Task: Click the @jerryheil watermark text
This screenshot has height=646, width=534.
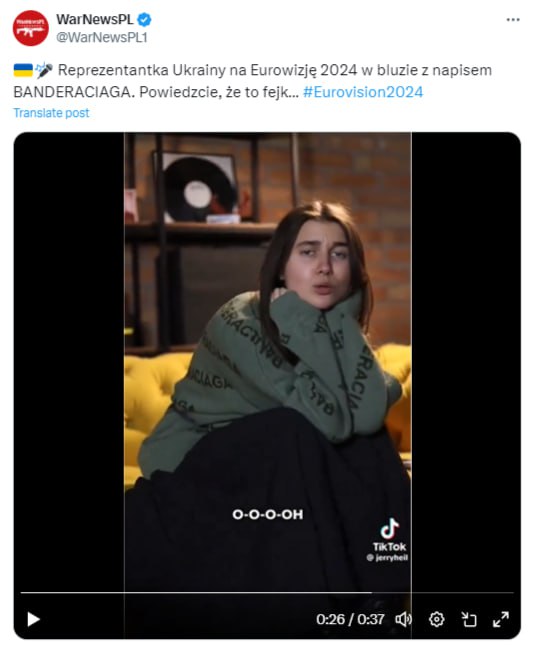Action: [x=387, y=558]
